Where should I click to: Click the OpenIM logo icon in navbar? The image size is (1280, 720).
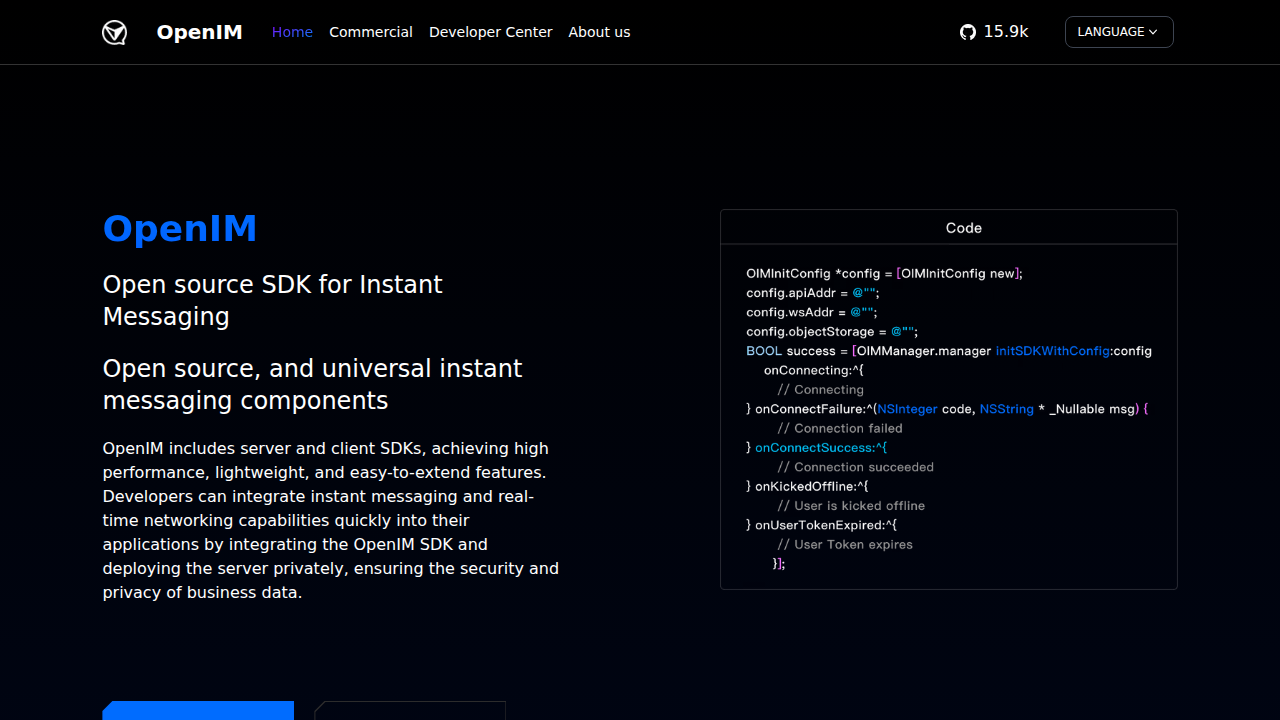pos(115,33)
